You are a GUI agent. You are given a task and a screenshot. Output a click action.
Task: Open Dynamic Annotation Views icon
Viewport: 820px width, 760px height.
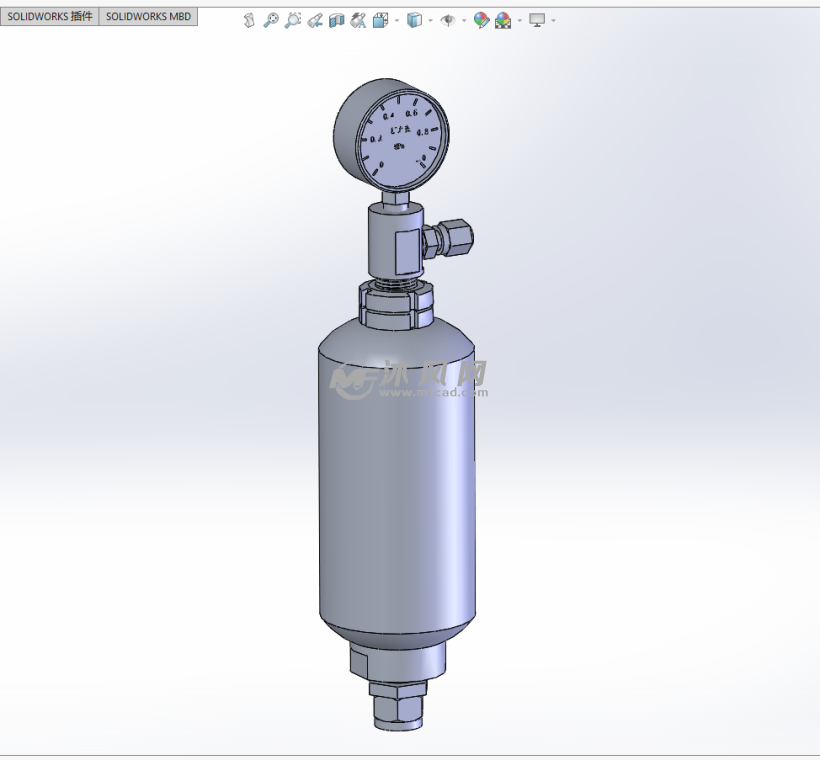click(x=358, y=20)
